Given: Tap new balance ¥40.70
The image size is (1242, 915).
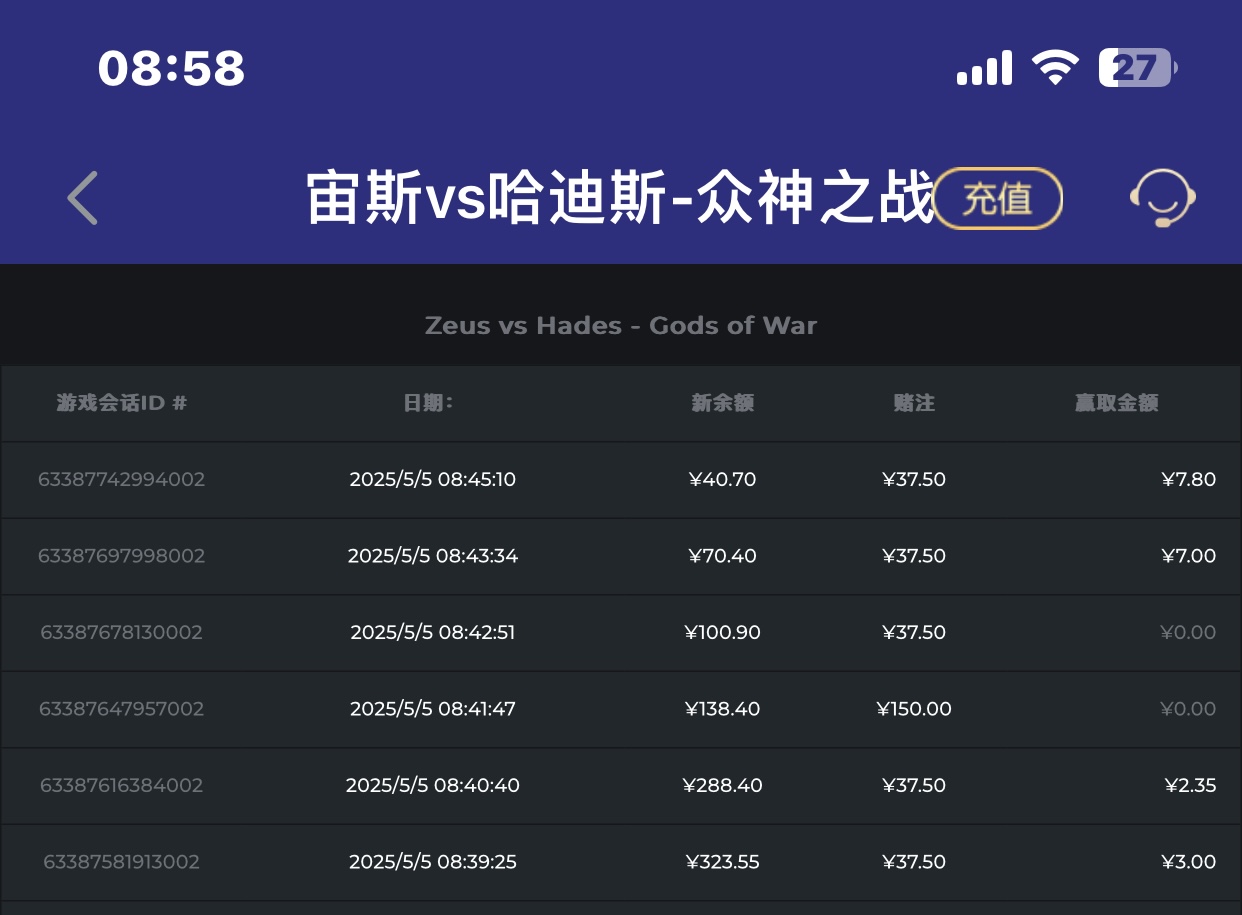Looking at the screenshot, I should pos(722,479).
